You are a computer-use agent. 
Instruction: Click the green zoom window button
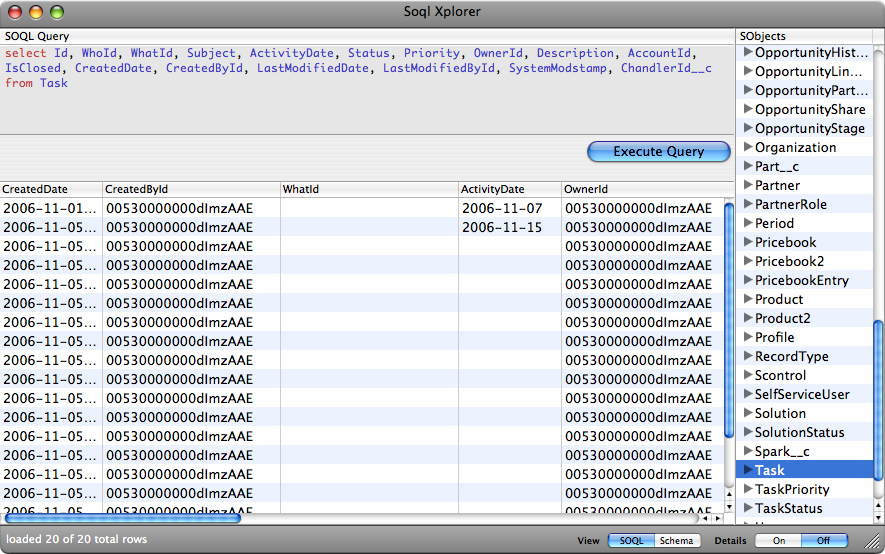pyautogui.click(x=57, y=12)
